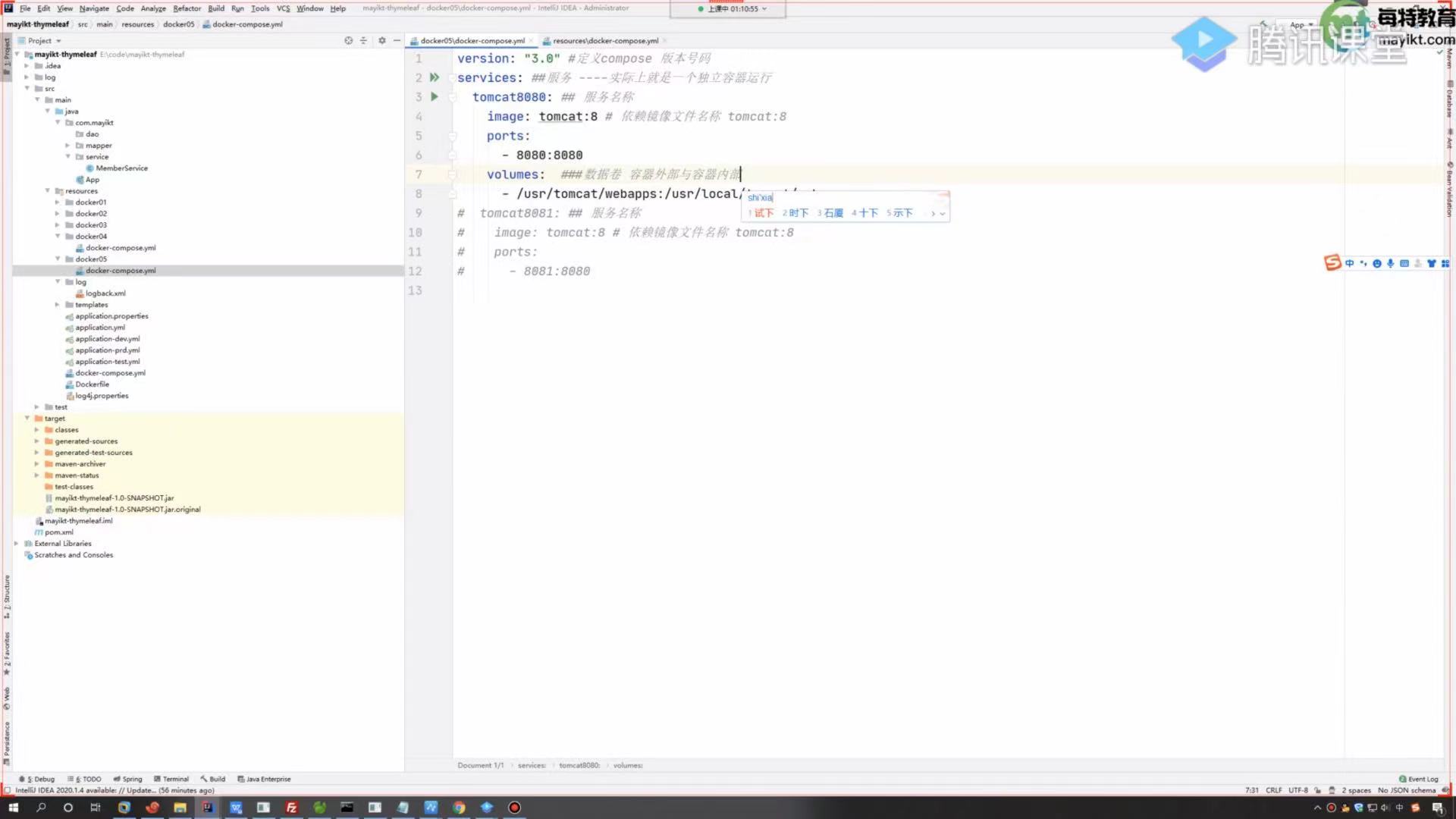Click IntelliJ IDEA update available message
This screenshot has height=819, width=1456.
pyautogui.click(x=114, y=790)
